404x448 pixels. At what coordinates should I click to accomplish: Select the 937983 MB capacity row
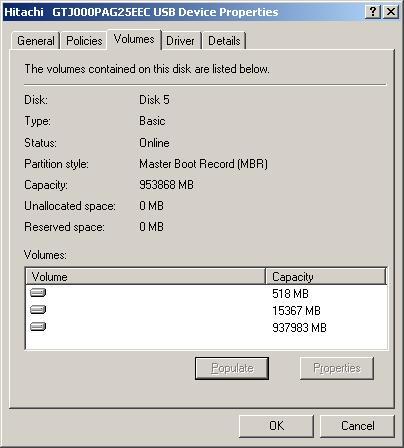tap(206, 327)
